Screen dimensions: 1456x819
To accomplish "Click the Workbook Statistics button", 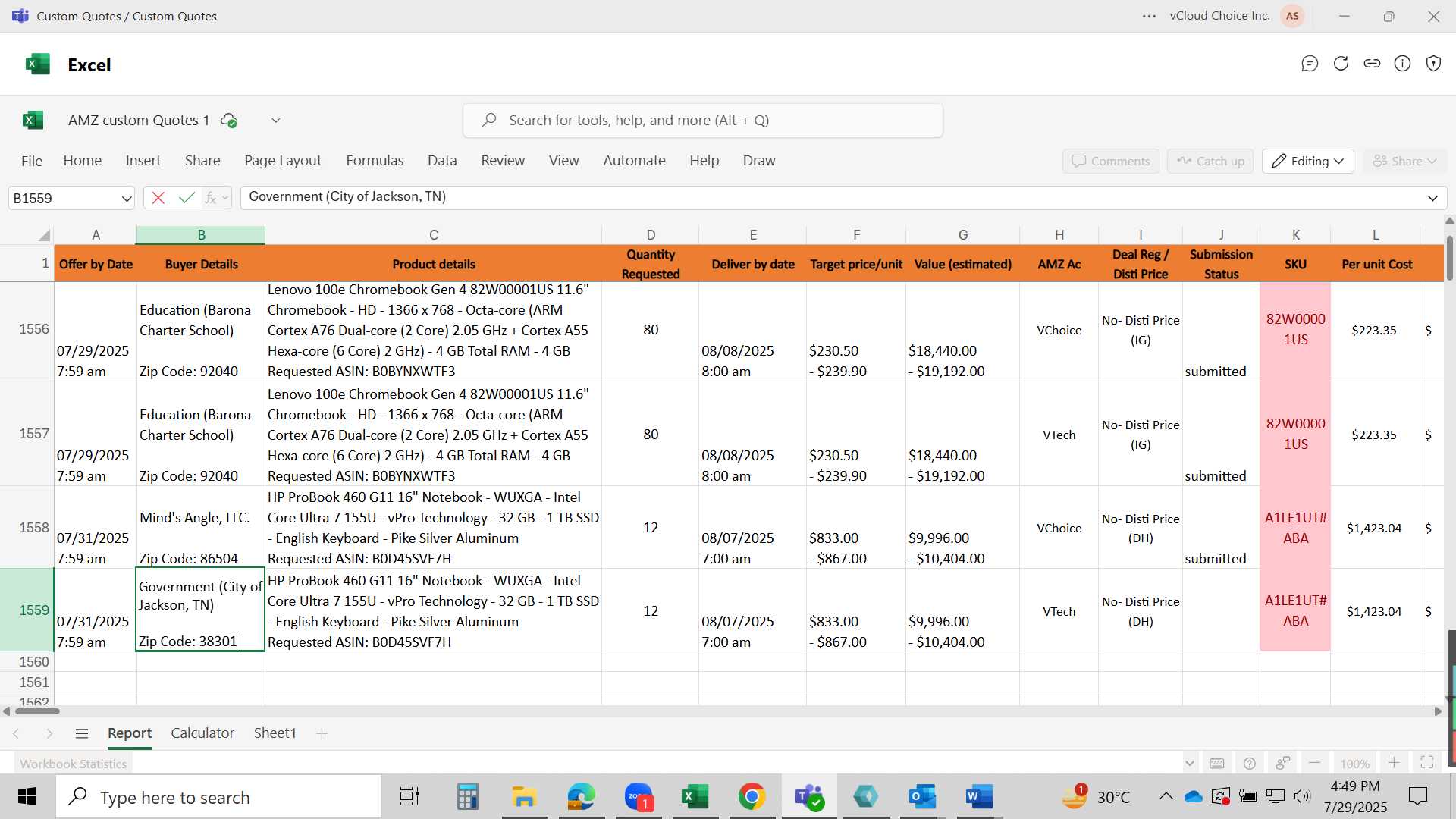I will [x=74, y=764].
